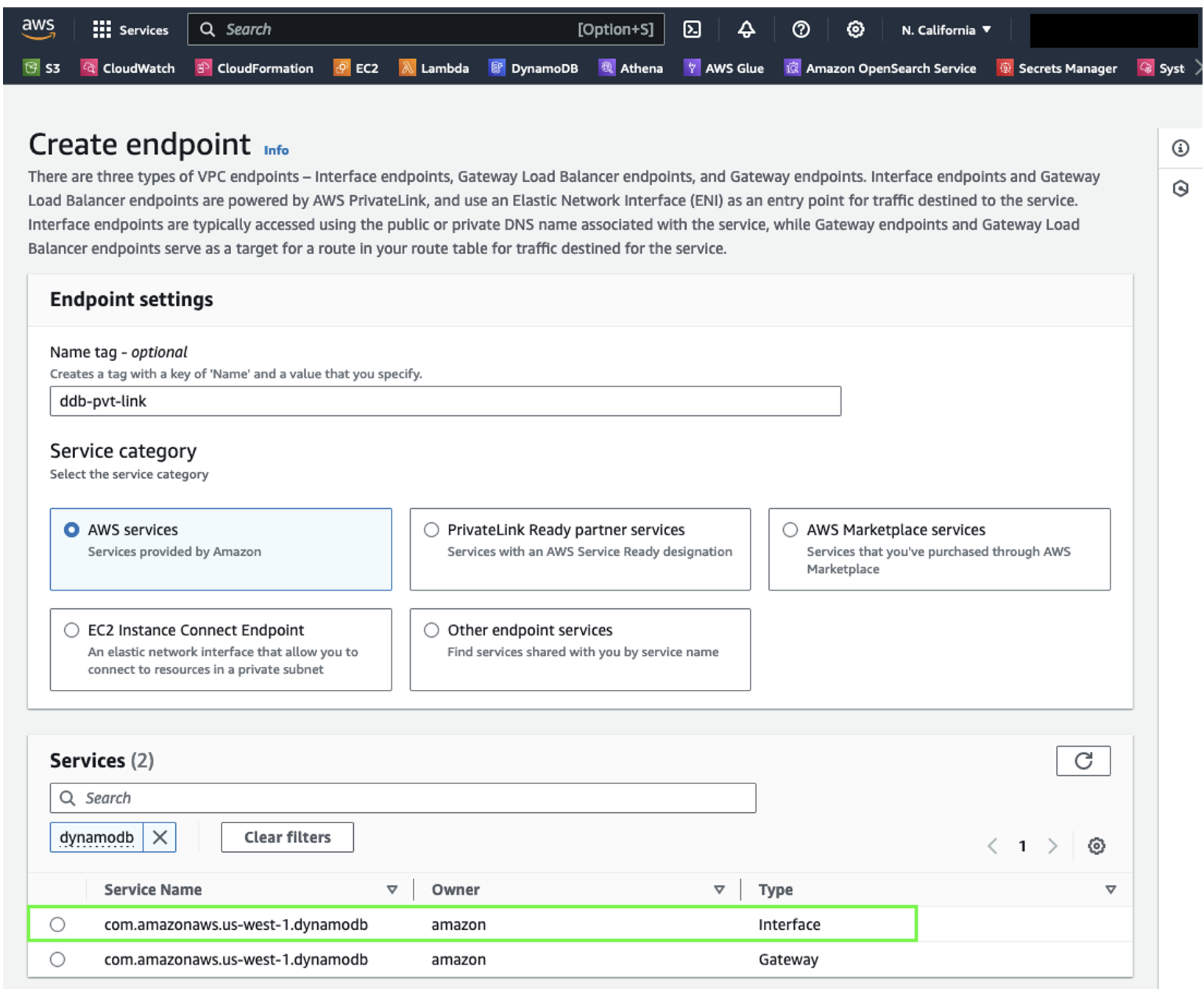Open AWS Glue shortcut
Viewport: 1204px width, 994px height.
click(724, 68)
